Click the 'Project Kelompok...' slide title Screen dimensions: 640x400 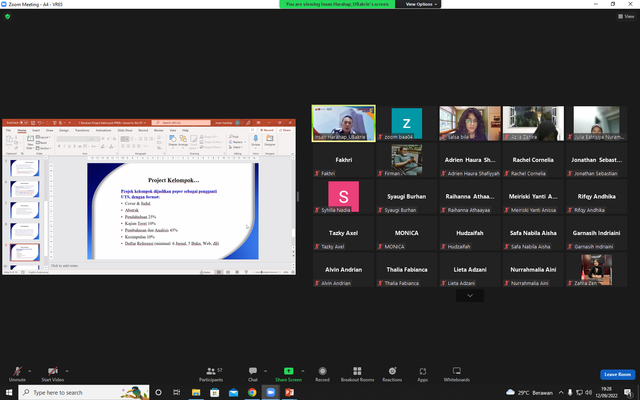[x=173, y=180]
